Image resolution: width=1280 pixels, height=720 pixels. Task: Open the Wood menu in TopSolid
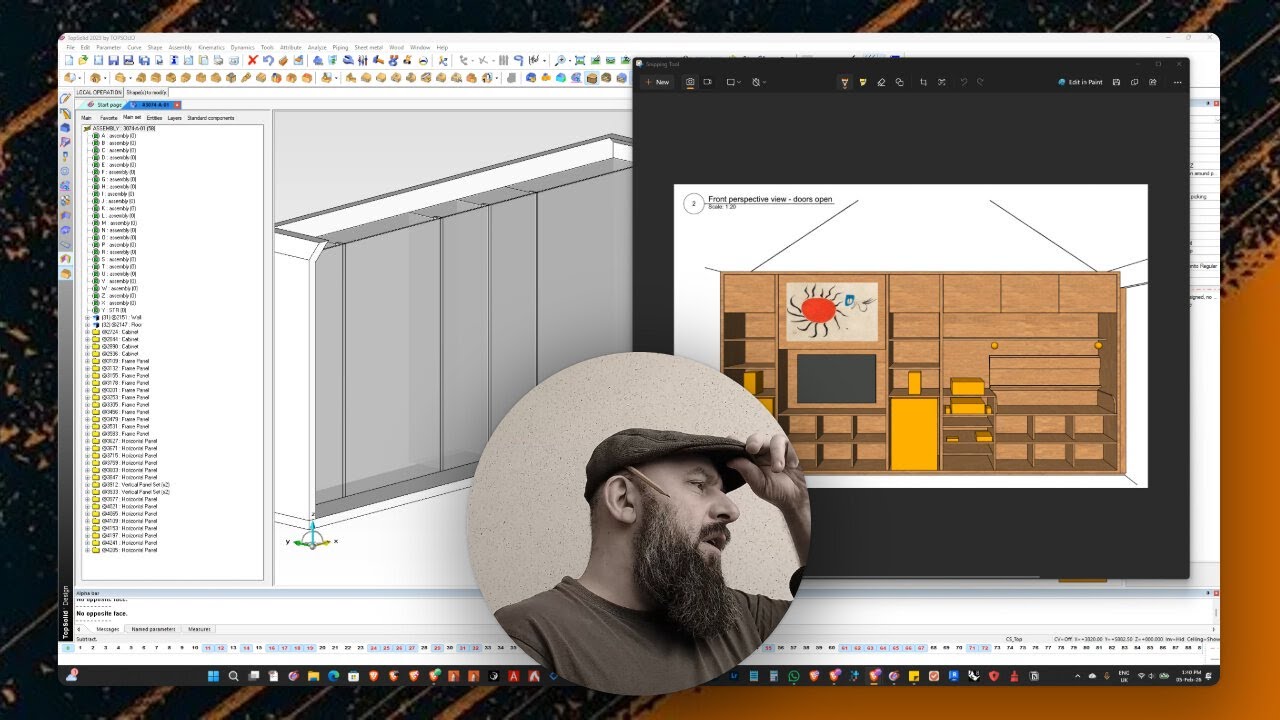pyautogui.click(x=396, y=47)
